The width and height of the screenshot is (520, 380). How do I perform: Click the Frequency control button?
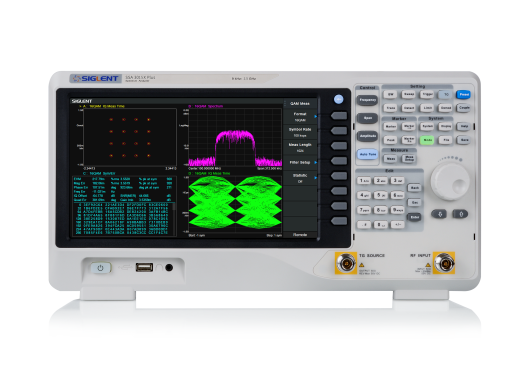pos(367,100)
